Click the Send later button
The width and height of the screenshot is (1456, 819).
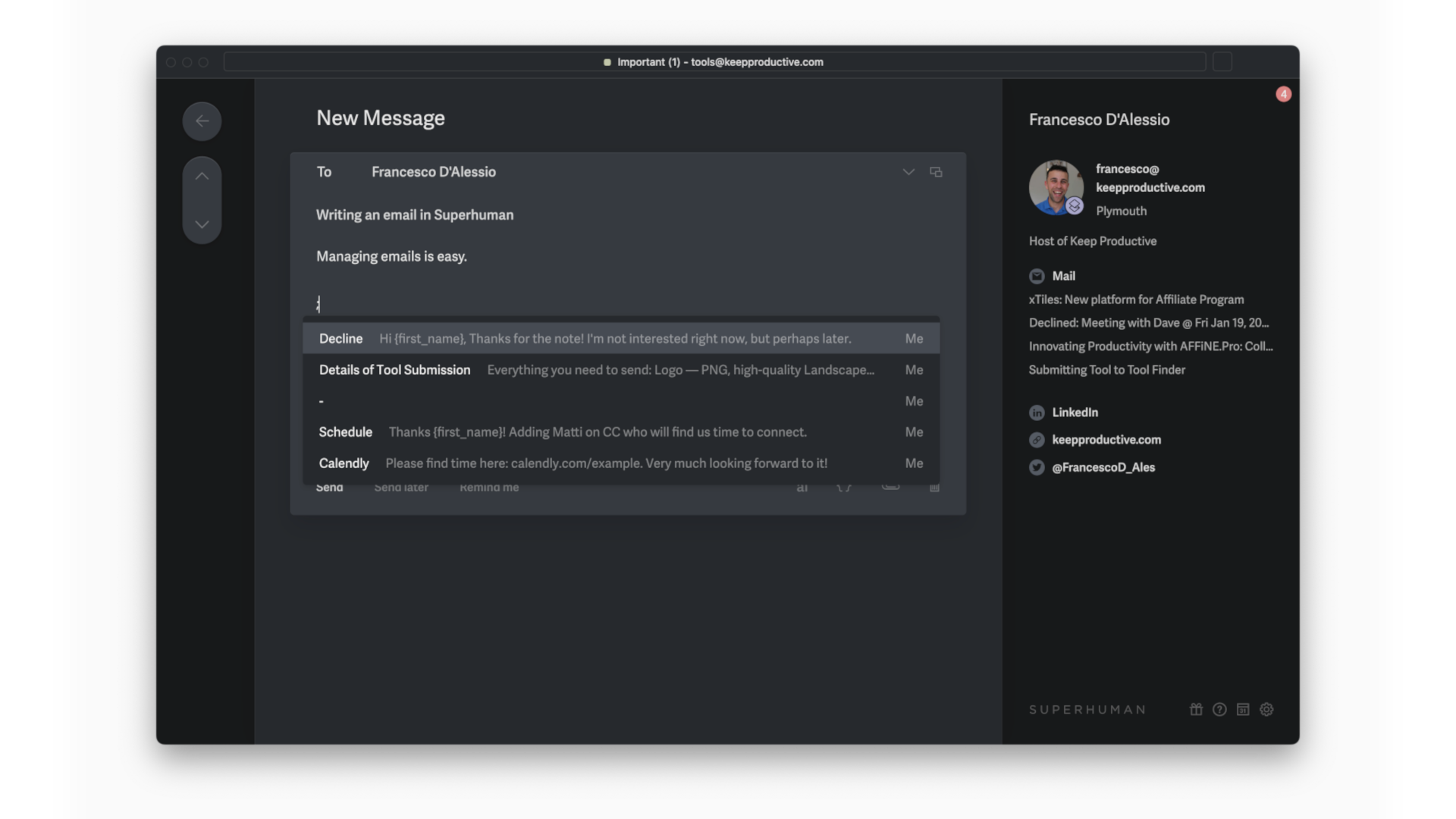coord(401,488)
